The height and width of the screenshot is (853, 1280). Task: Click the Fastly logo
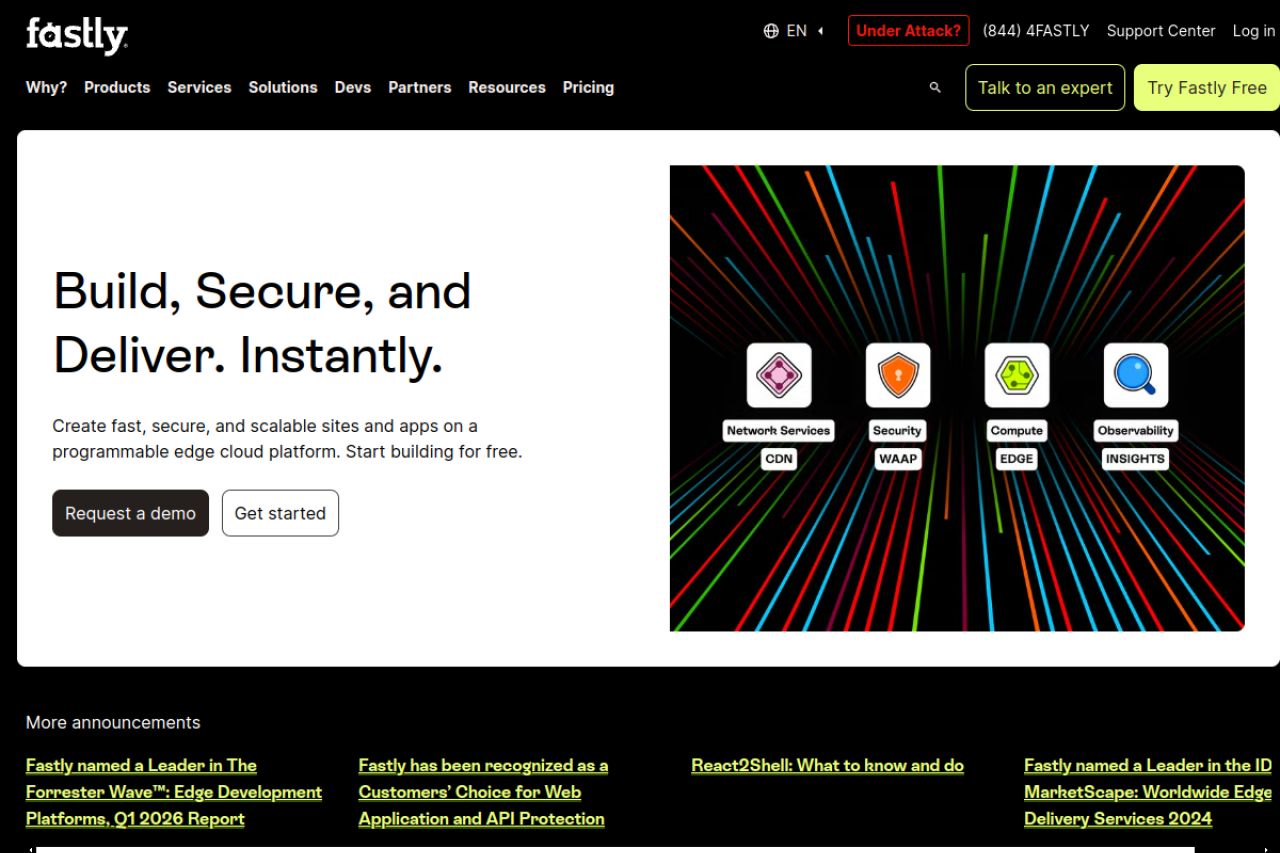(x=77, y=35)
